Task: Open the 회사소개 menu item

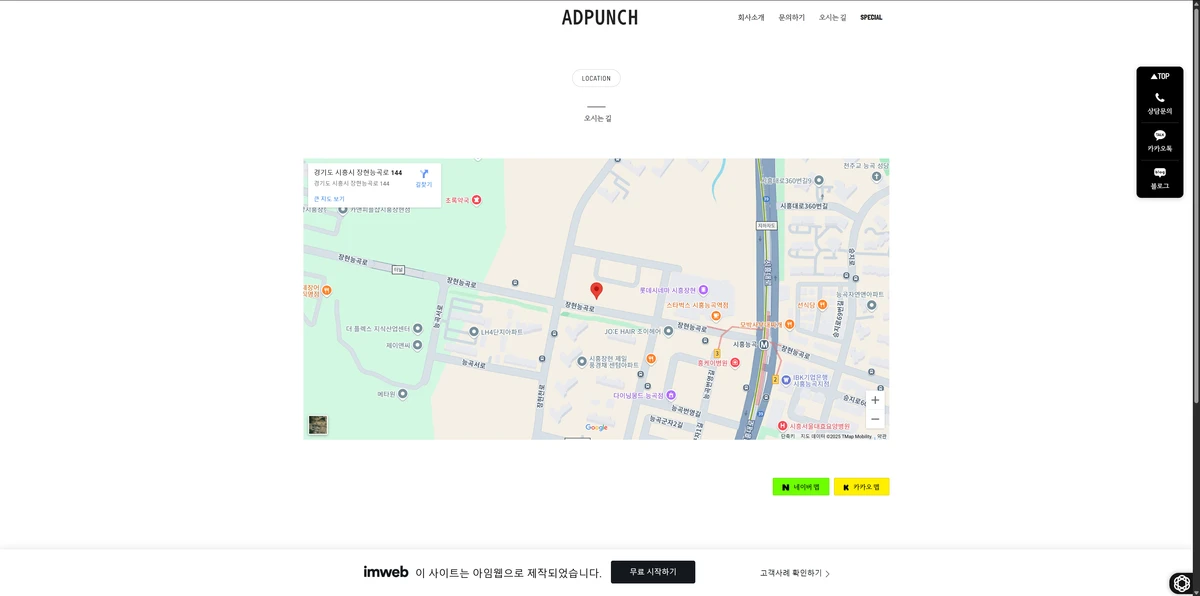Action: coord(751,17)
